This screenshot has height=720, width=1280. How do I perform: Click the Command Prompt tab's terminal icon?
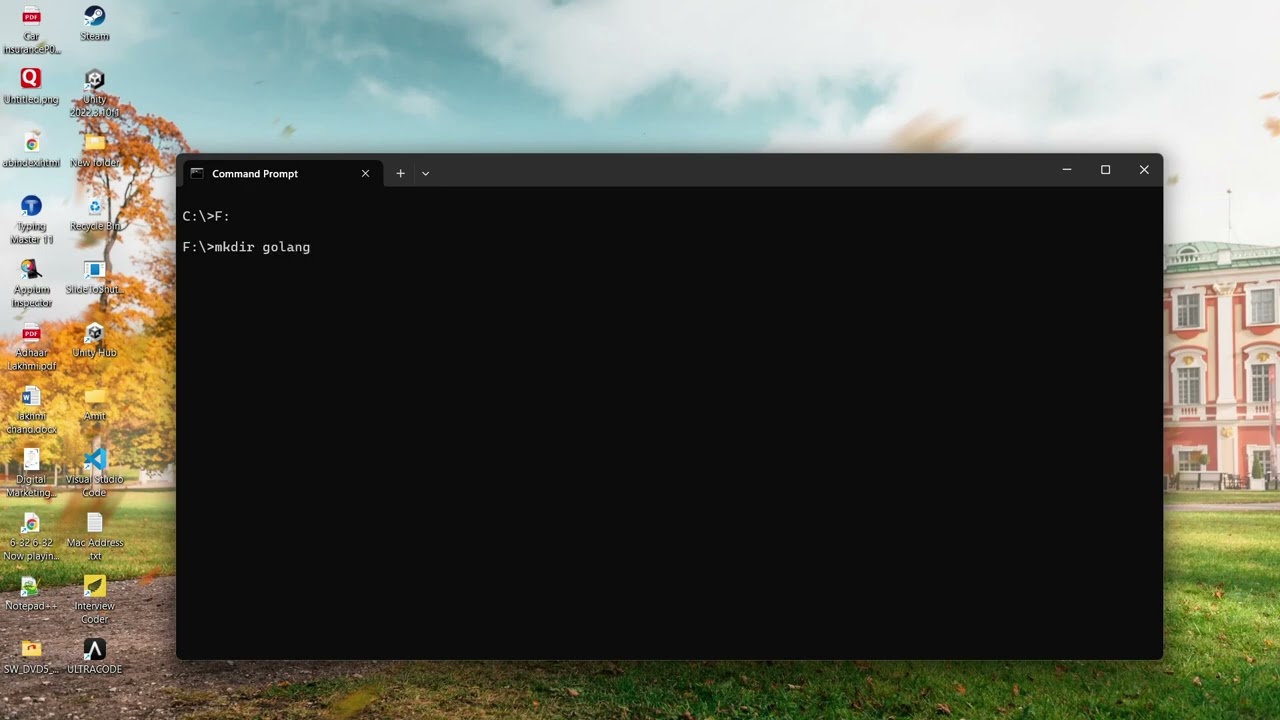[x=197, y=173]
